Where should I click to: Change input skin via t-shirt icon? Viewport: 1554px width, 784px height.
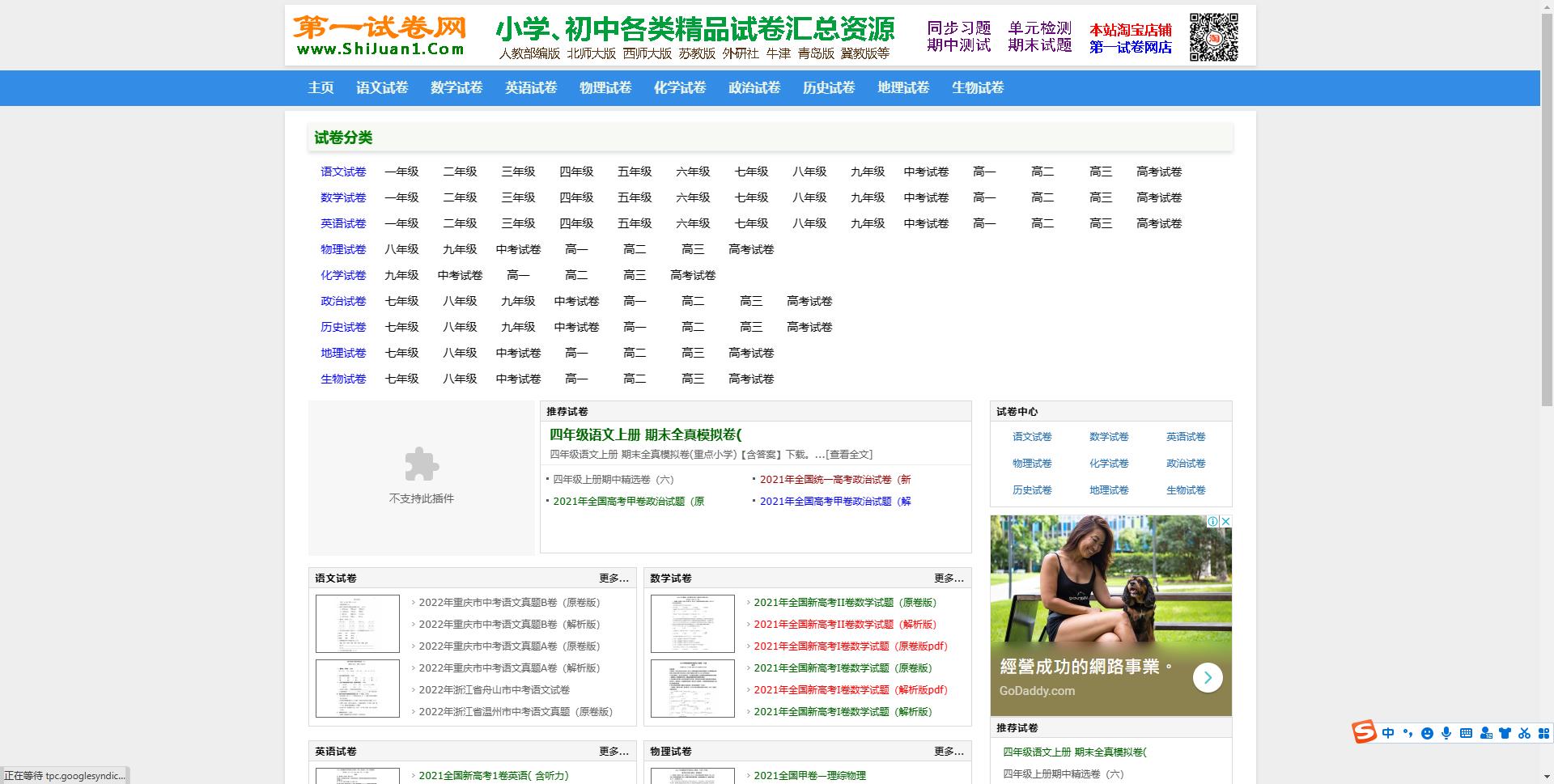[1504, 732]
